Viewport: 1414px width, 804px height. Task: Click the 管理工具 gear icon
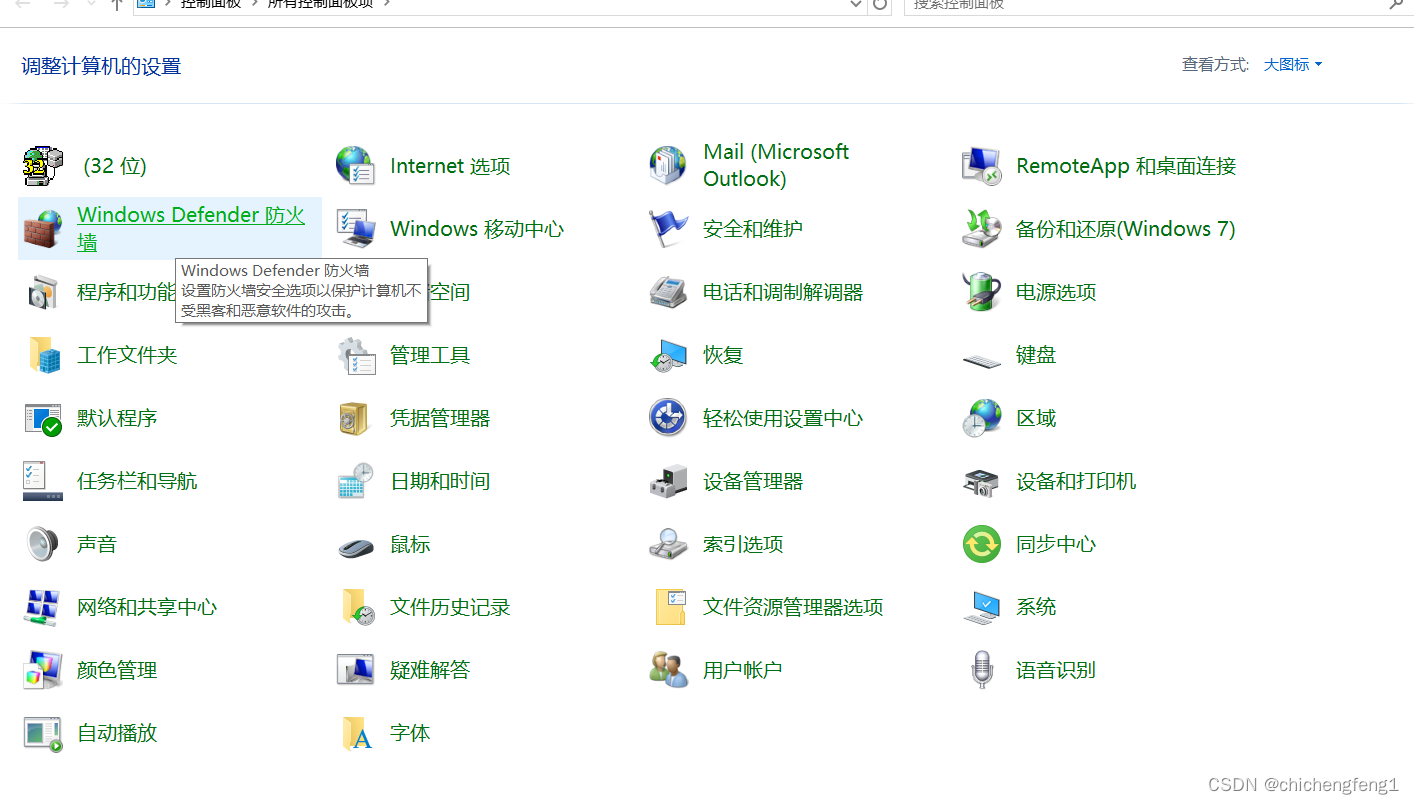(x=355, y=355)
